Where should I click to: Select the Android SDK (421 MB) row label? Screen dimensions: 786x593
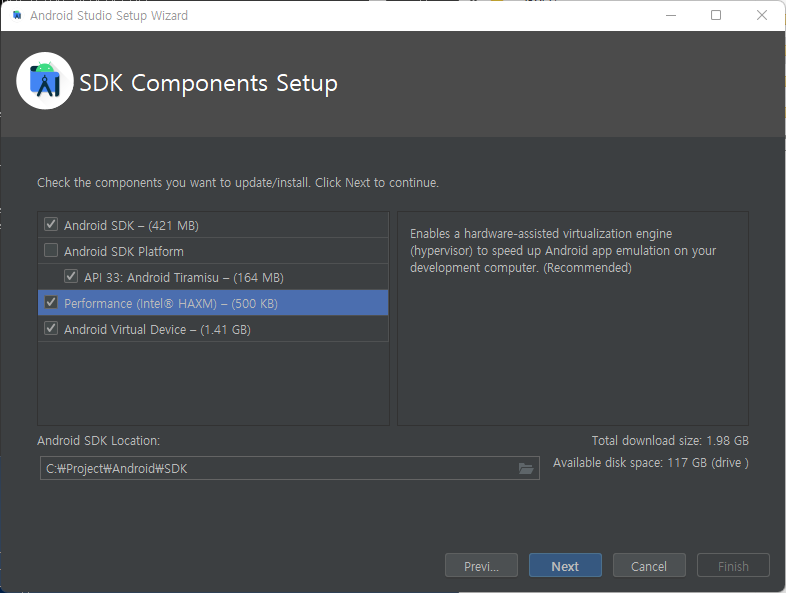click(131, 225)
